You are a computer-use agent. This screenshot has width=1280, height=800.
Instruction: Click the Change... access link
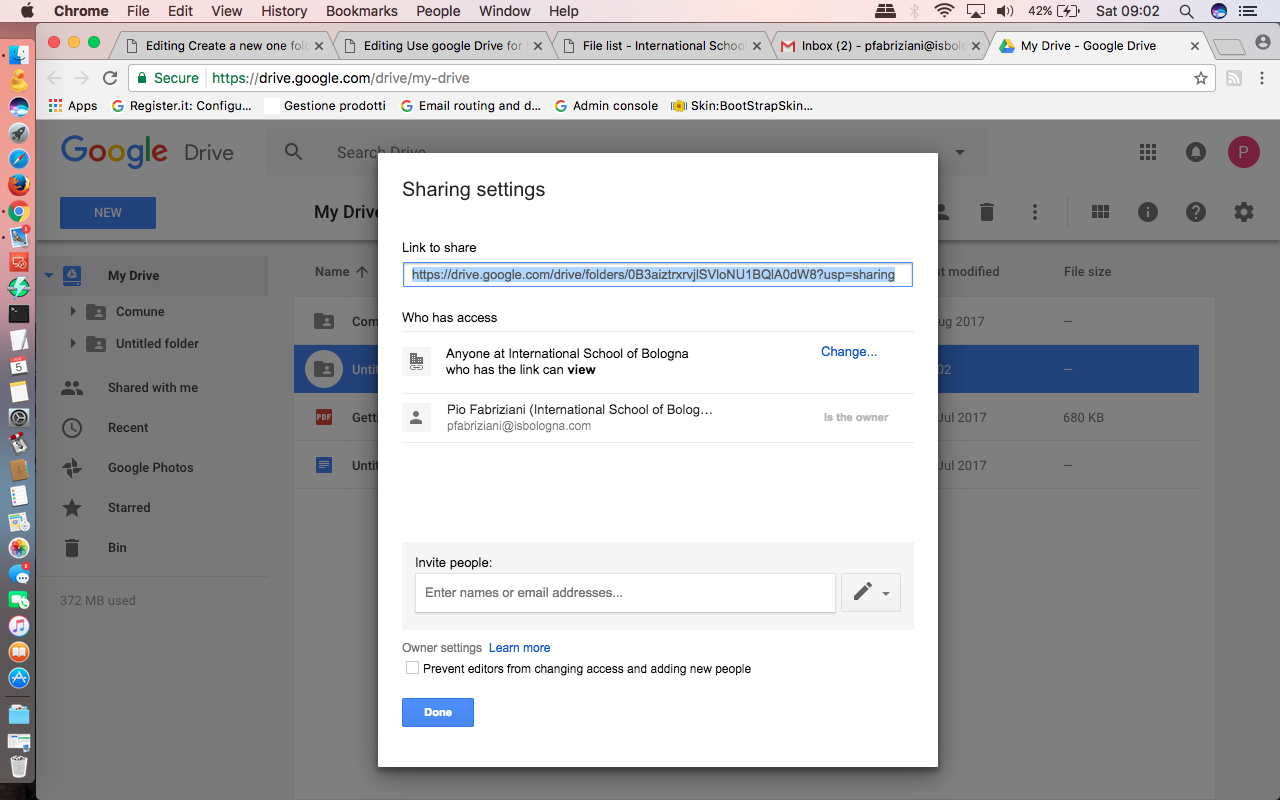(x=849, y=352)
